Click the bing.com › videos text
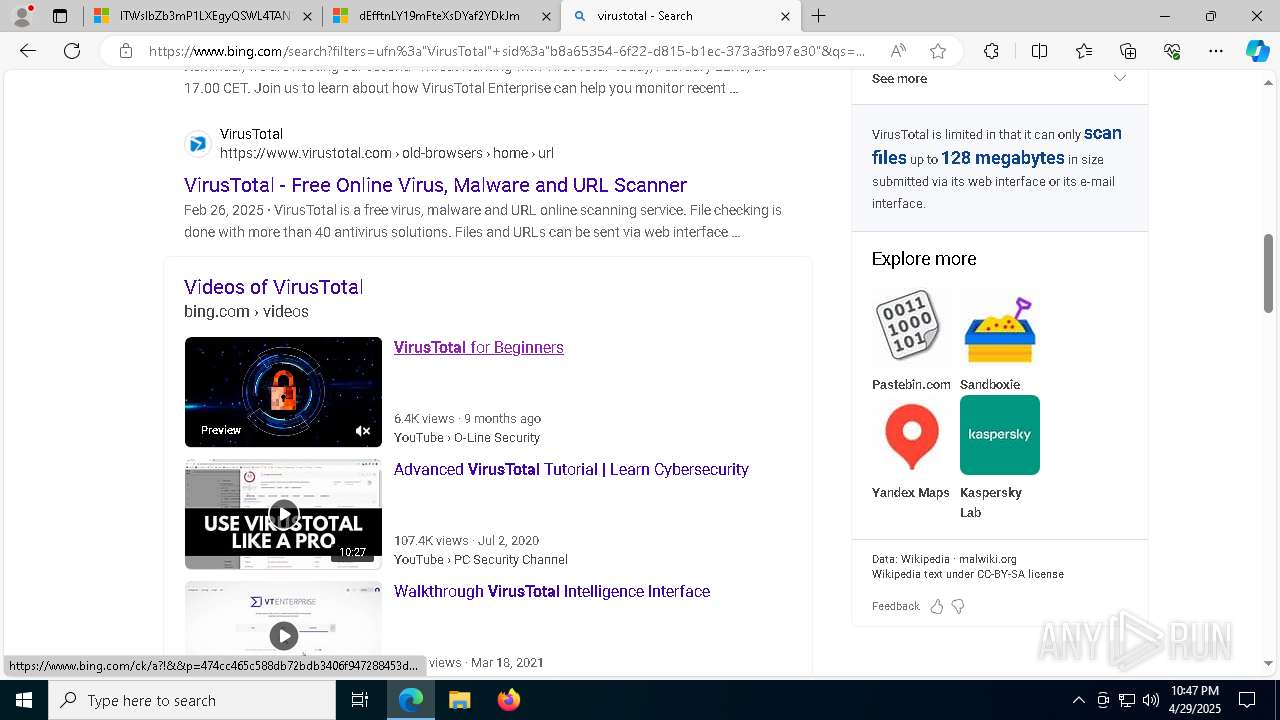 pyautogui.click(x=246, y=311)
